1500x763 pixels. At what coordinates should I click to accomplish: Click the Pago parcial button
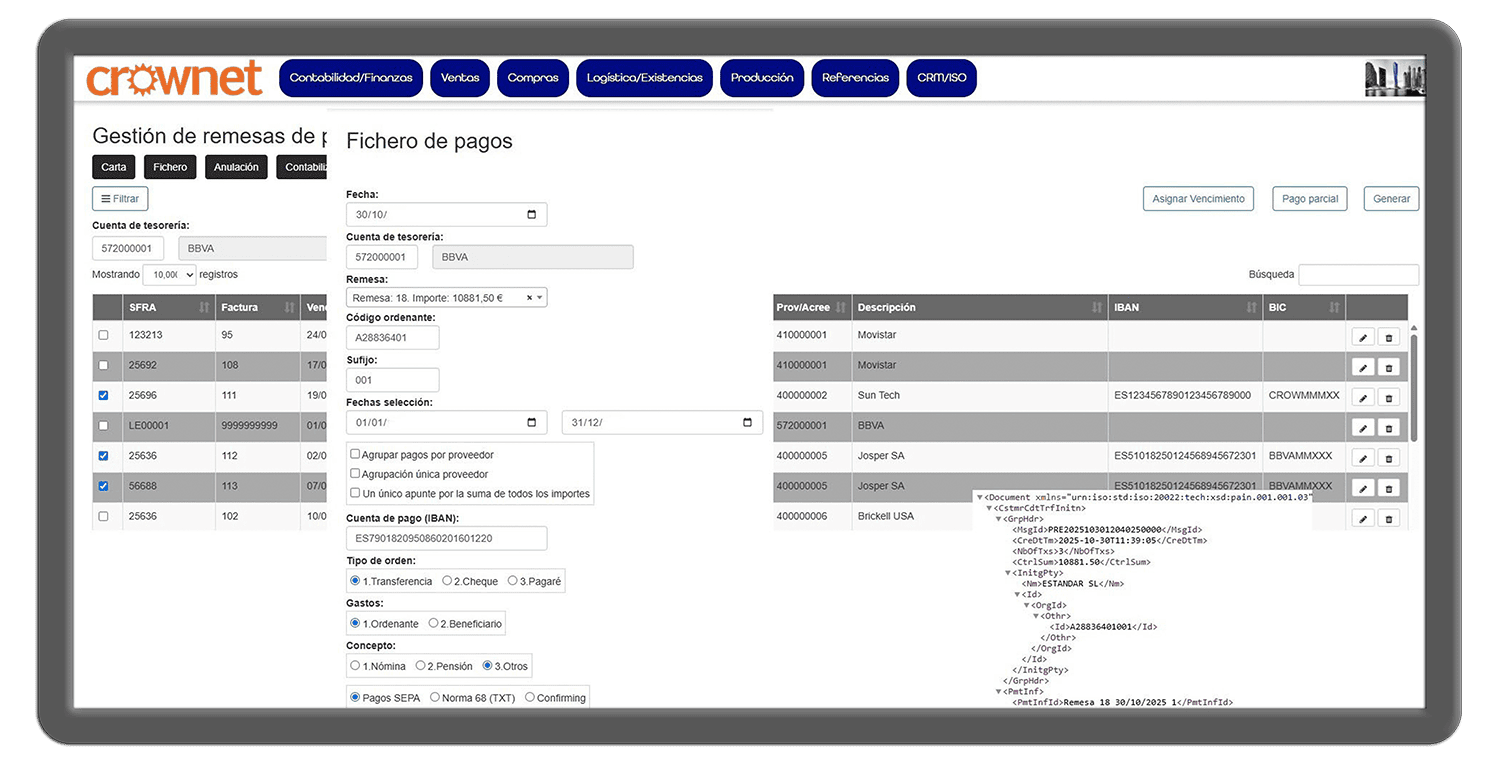1309,199
